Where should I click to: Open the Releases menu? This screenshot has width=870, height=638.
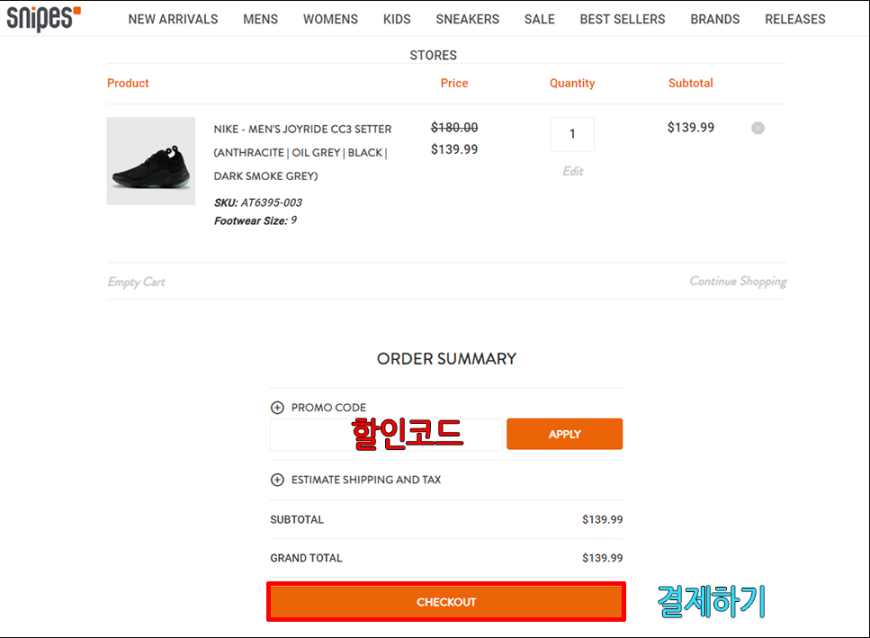pos(795,19)
